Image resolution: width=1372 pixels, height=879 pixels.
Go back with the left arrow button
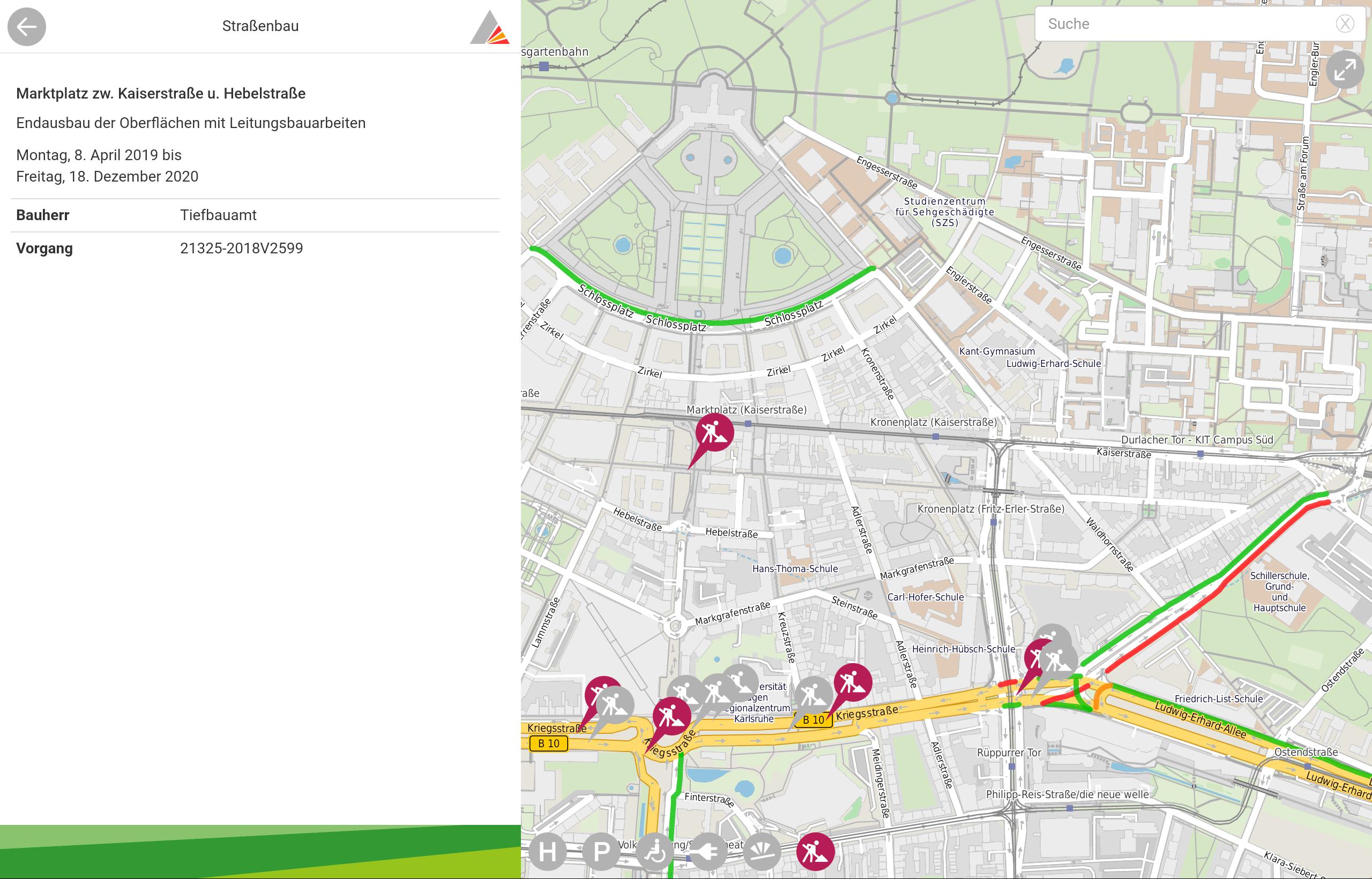26,26
